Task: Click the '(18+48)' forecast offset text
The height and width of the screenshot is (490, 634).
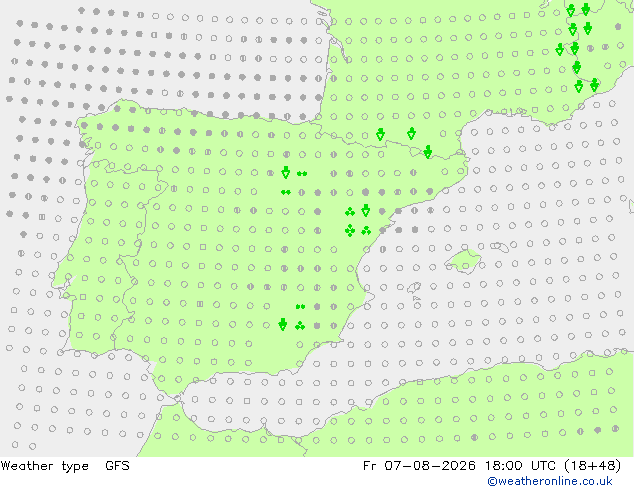Action: pos(592,466)
